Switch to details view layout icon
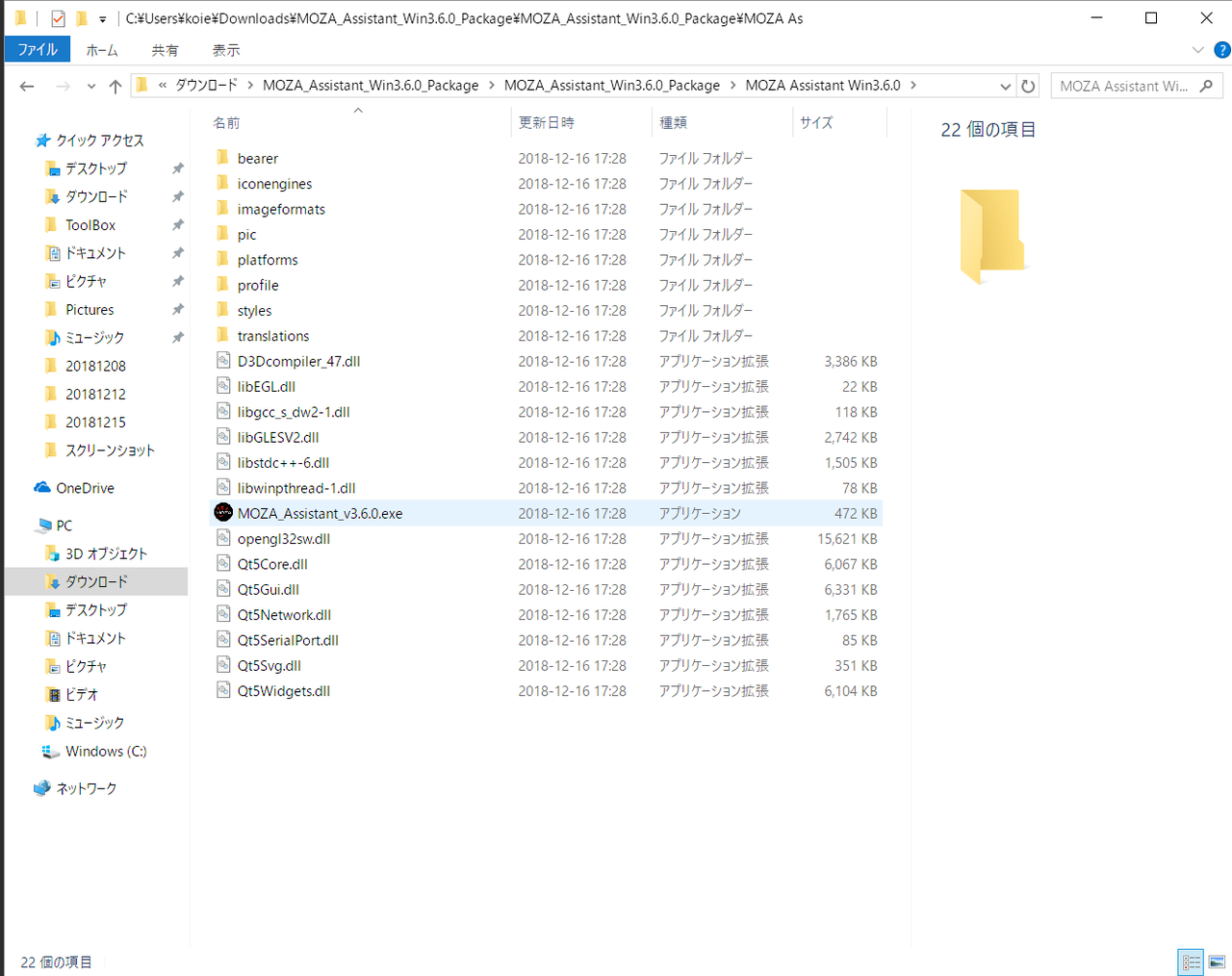The height and width of the screenshot is (976, 1232). coord(1191,962)
